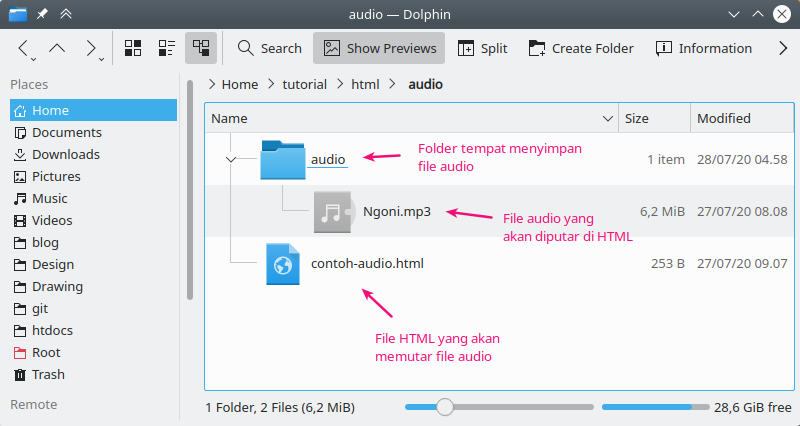The width and height of the screenshot is (800, 426).
Task: Click Home in the breadcrumb path
Action: point(240,84)
